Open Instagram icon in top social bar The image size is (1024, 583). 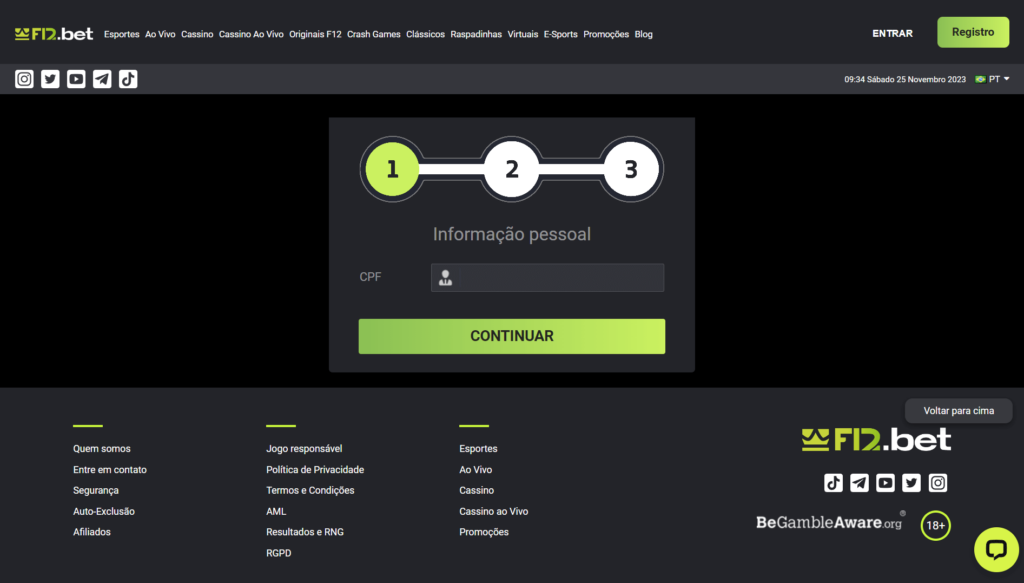click(x=24, y=79)
